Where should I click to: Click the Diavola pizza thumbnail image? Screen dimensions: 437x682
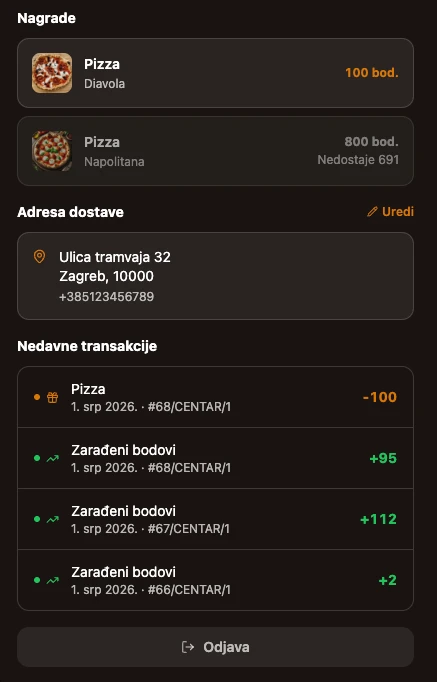click(52, 73)
